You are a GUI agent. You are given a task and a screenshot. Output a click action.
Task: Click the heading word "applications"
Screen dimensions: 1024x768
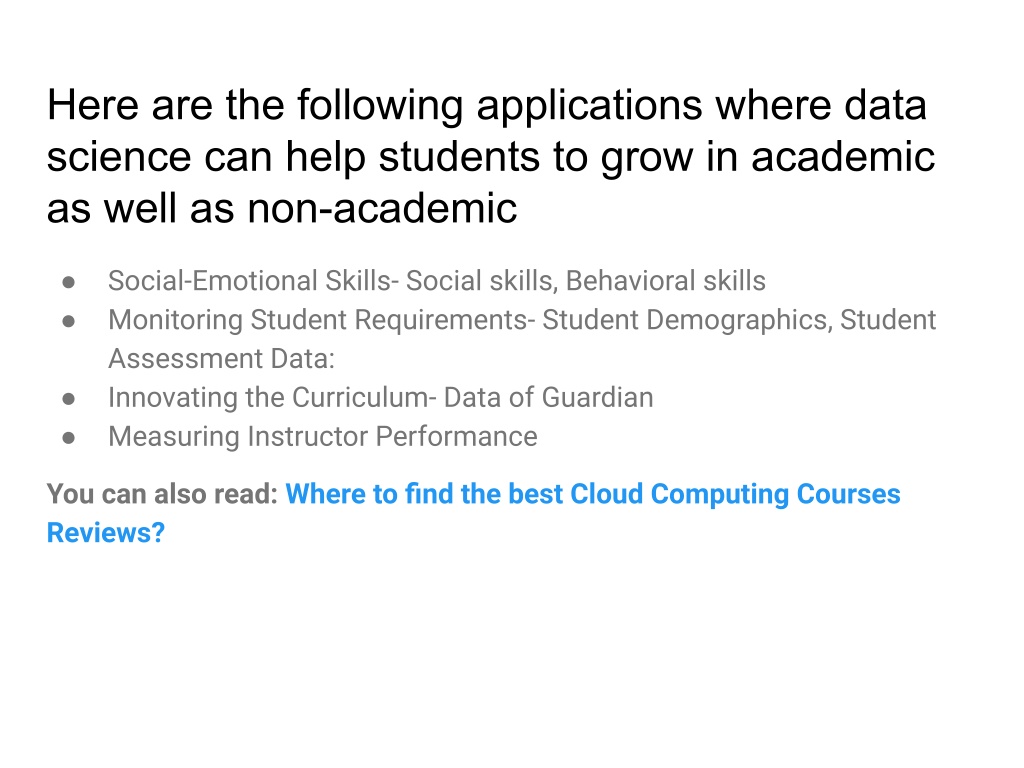[x=590, y=106]
